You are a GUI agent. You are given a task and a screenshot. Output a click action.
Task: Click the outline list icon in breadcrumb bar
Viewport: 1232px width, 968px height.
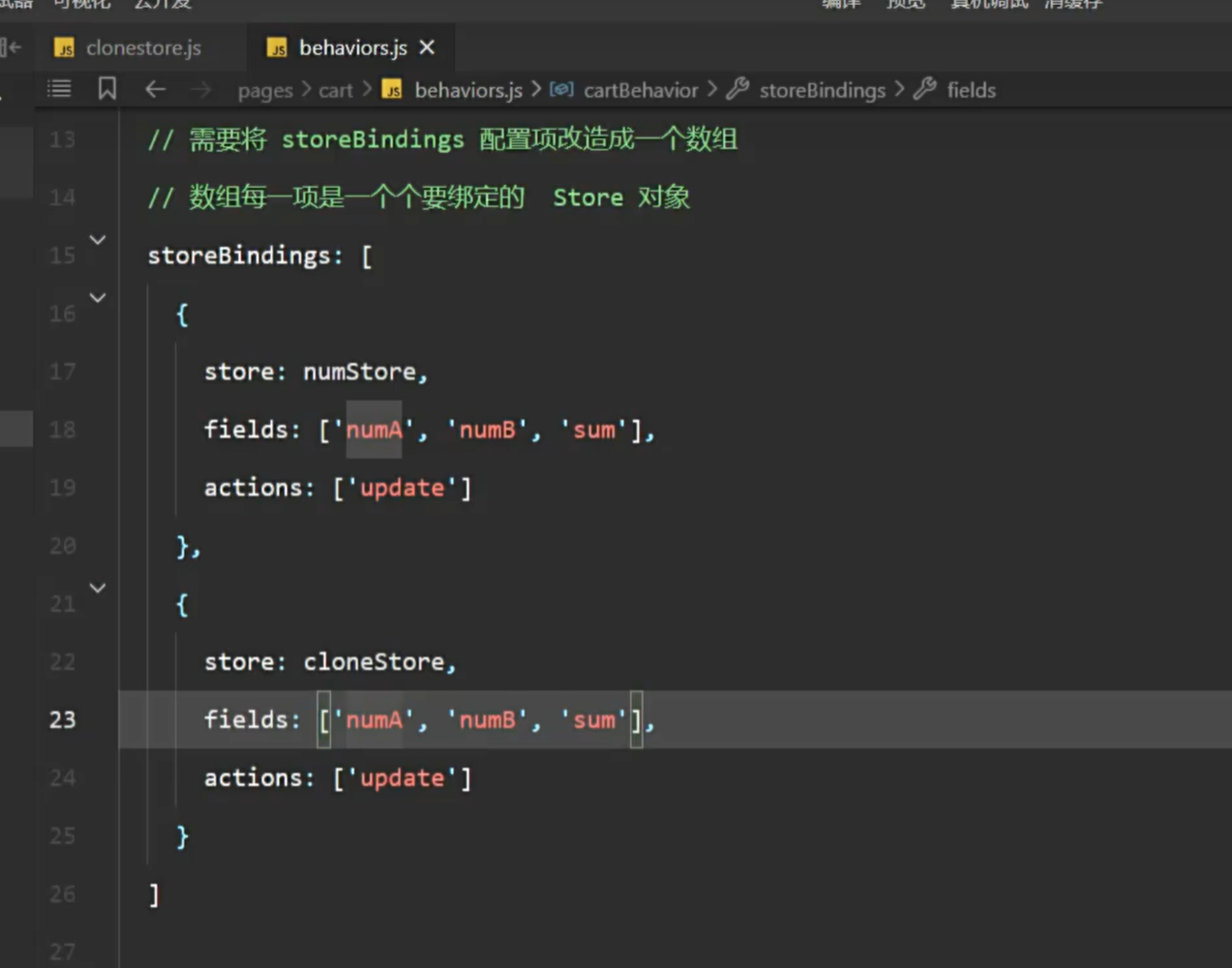(59, 89)
